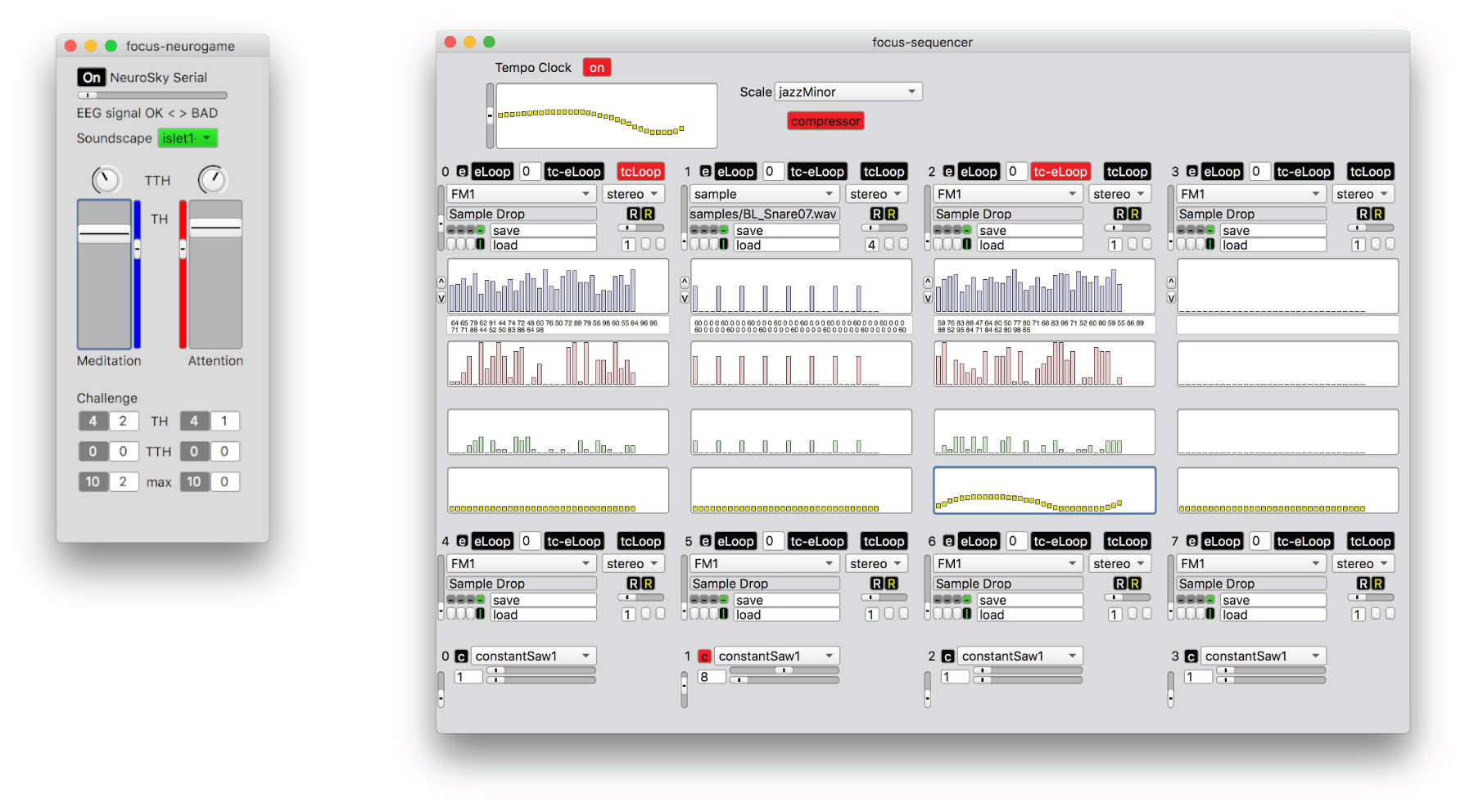Click track 0 load field
This screenshot has height=812, width=1465.
point(544,245)
